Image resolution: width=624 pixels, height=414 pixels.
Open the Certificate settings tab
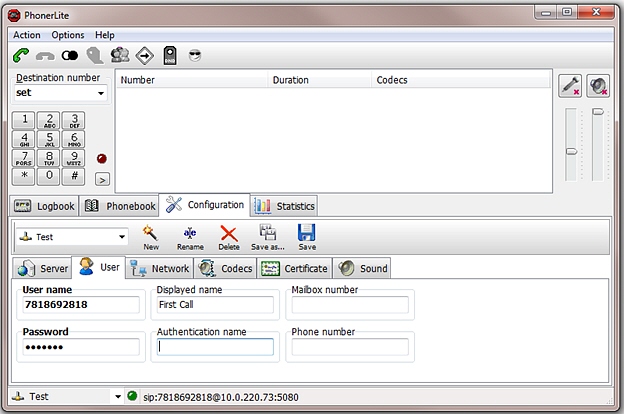click(x=294, y=268)
